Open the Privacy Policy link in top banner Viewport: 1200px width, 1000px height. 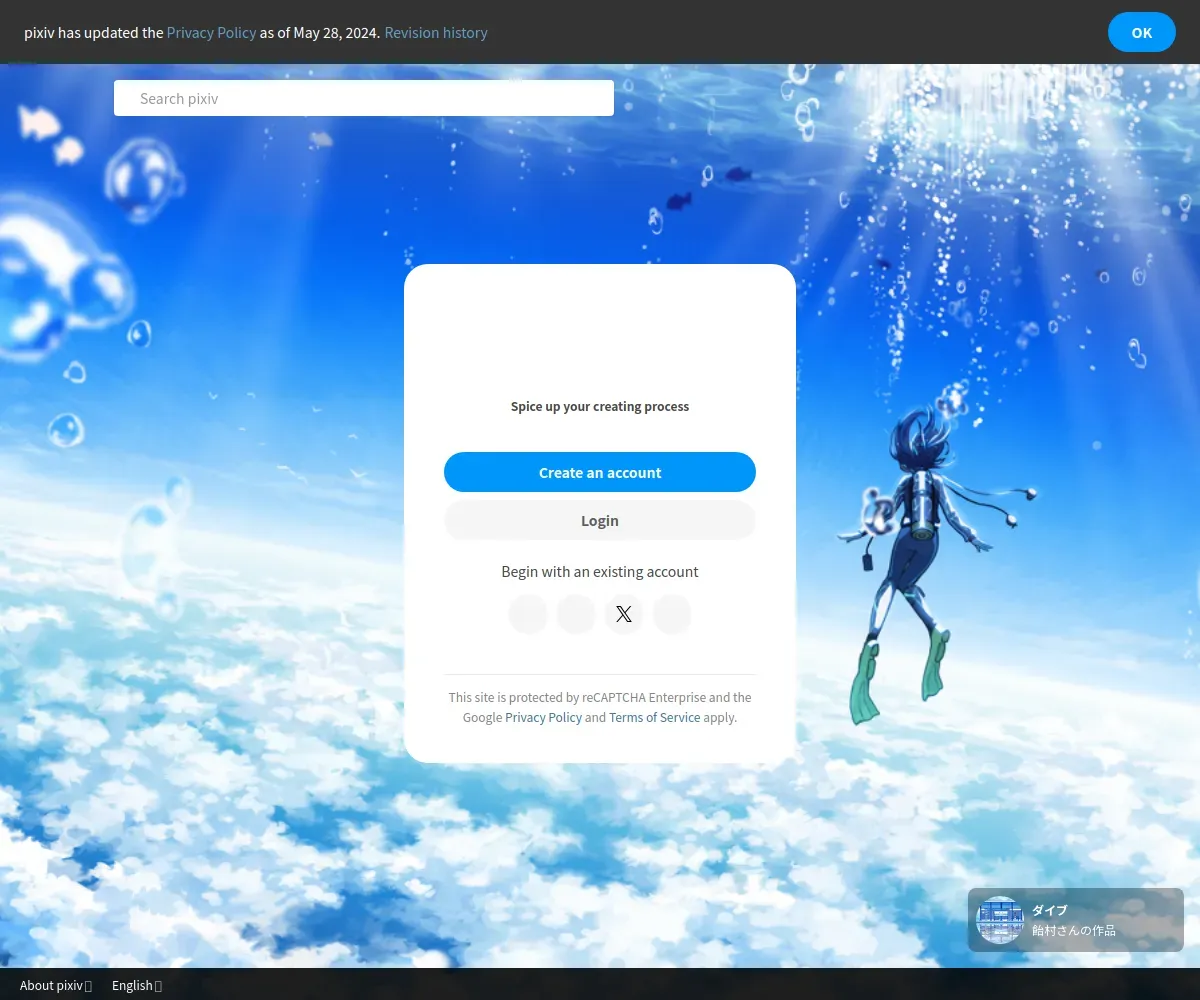pyautogui.click(x=211, y=32)
